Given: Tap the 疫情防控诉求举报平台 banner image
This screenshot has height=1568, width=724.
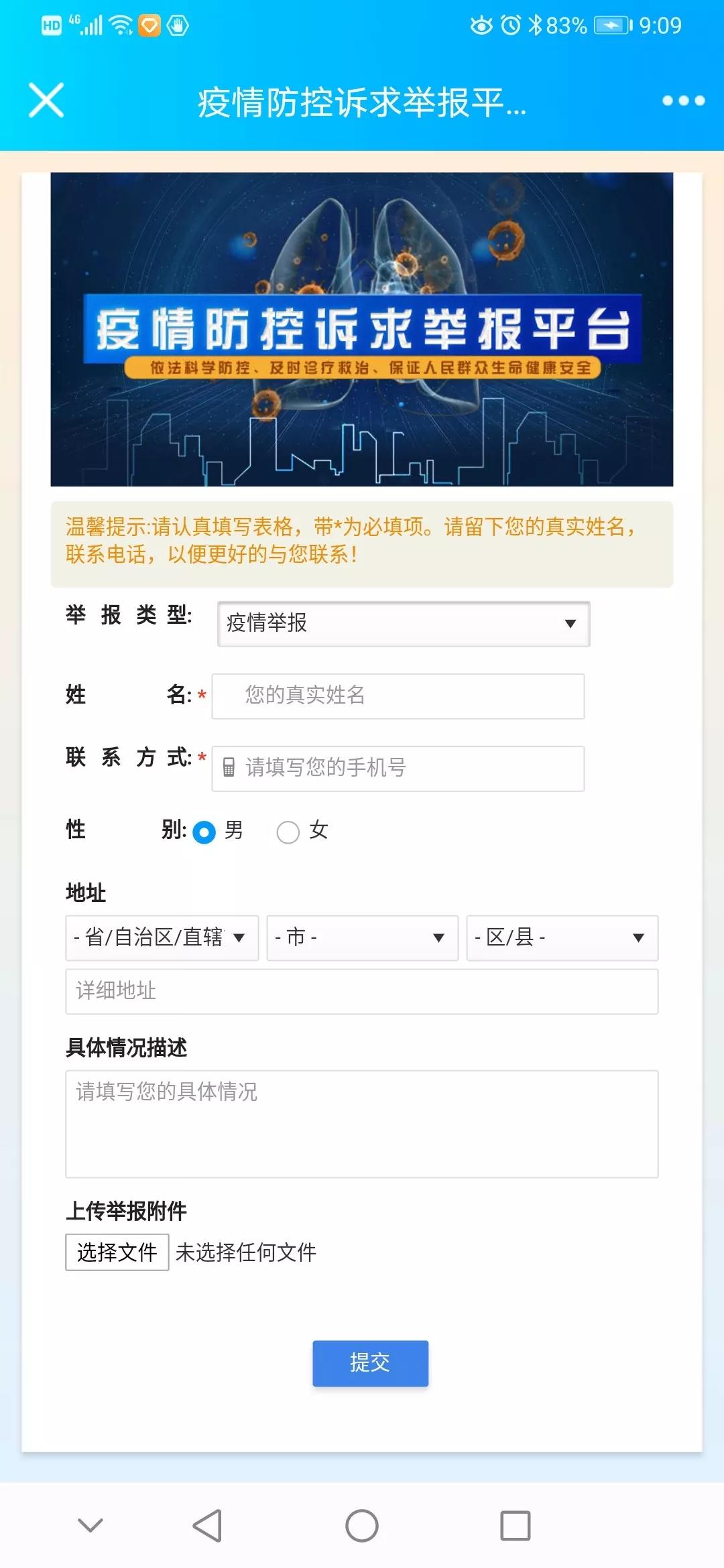Looking at the screenshot, I should [x=362, y=329].
